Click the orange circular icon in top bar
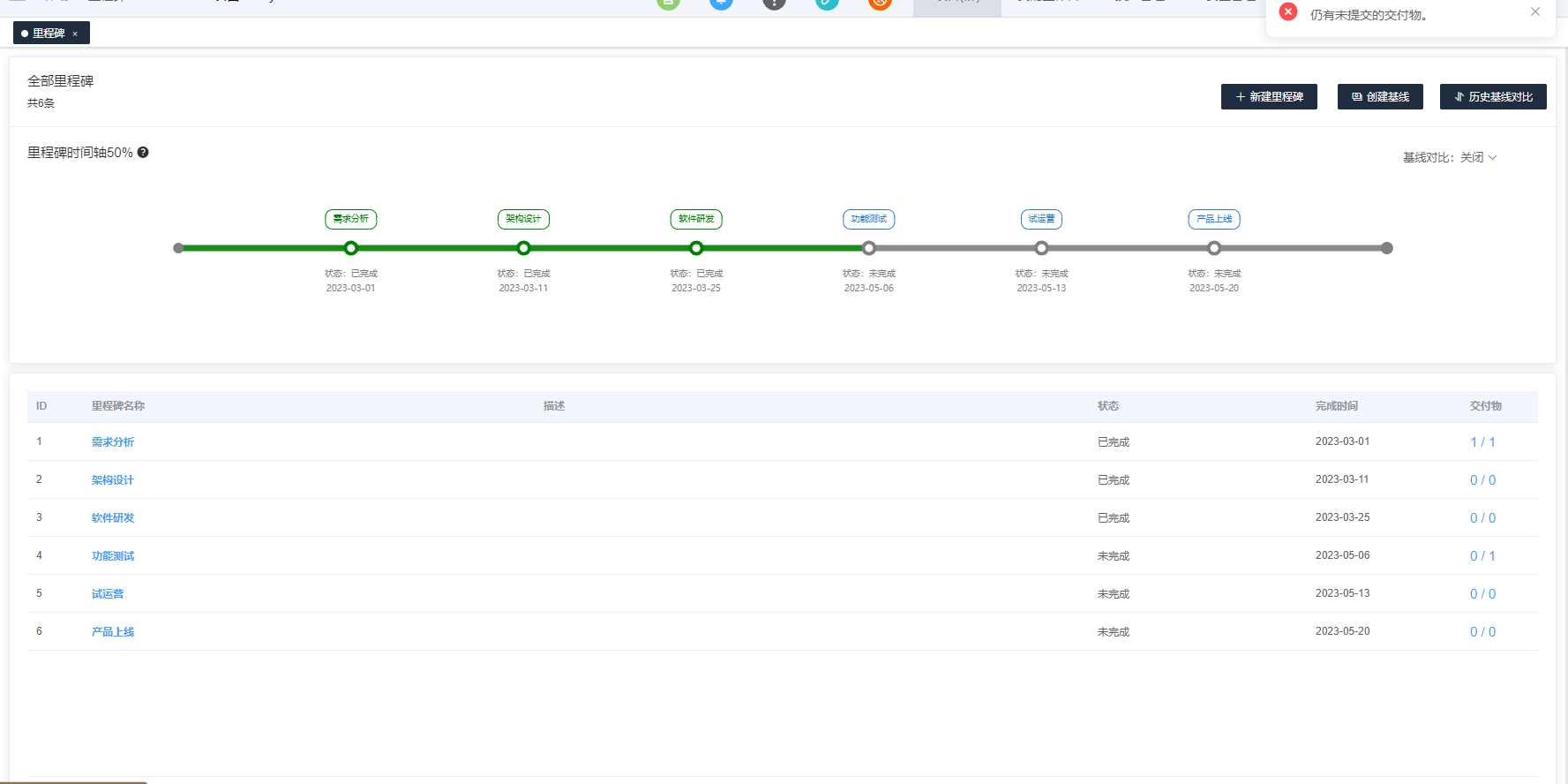Image resolution: width=1568 pixels, height=784 pixels. coord(880,3)
